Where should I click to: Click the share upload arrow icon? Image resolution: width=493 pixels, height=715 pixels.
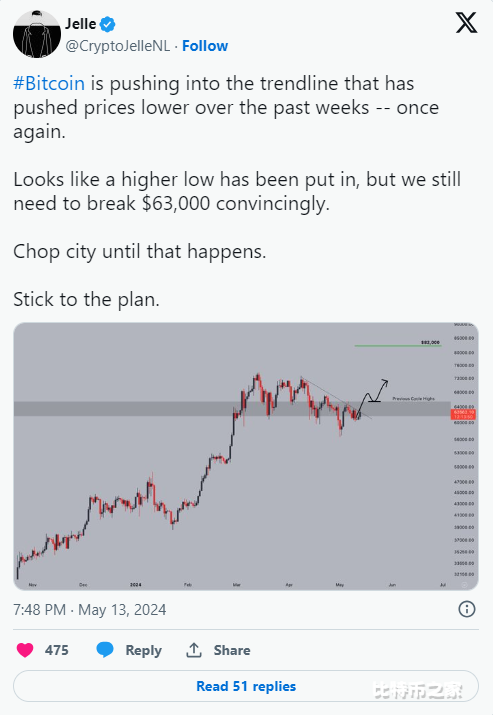pos(194,650)
